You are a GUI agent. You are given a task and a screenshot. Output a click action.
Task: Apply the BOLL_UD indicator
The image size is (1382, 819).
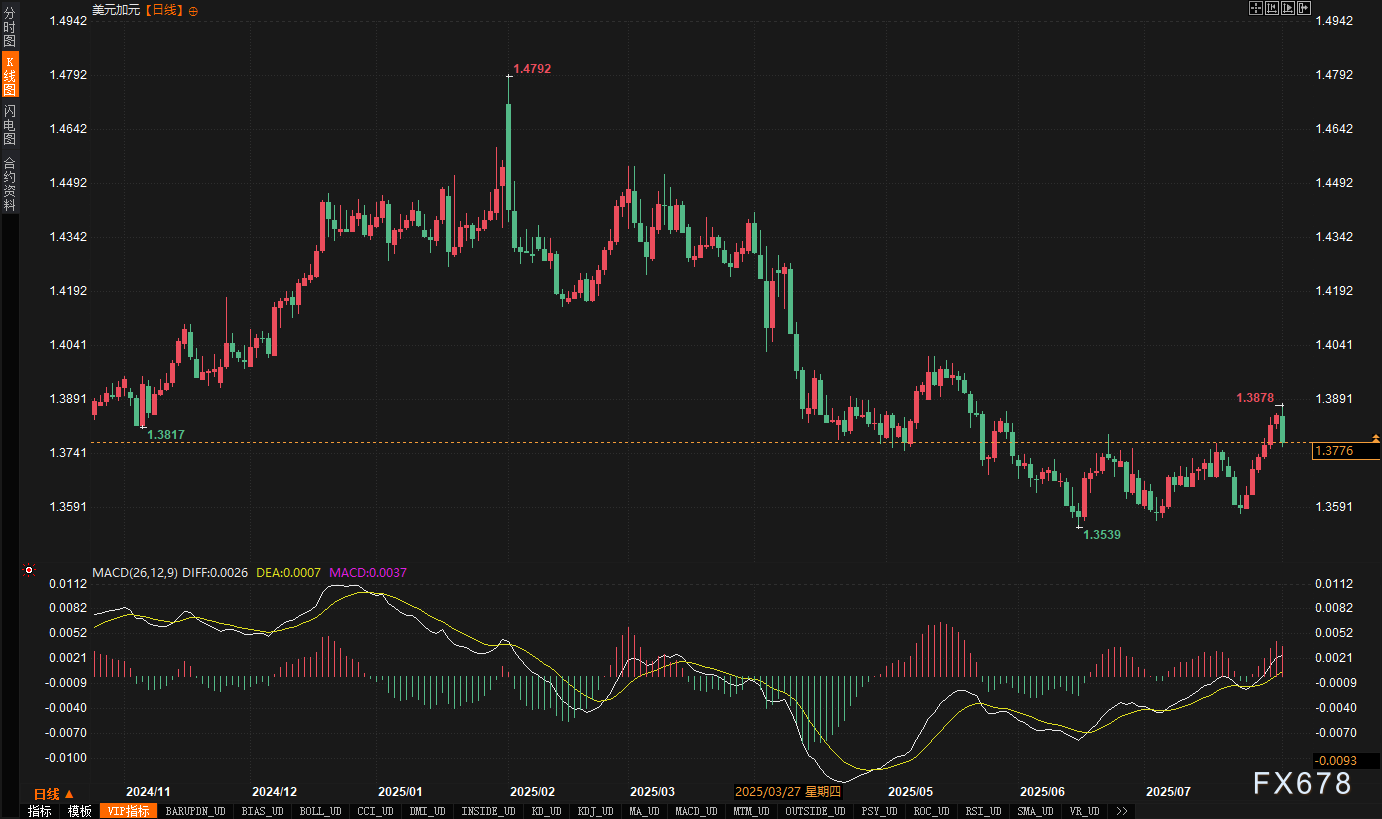pos(320,811)
